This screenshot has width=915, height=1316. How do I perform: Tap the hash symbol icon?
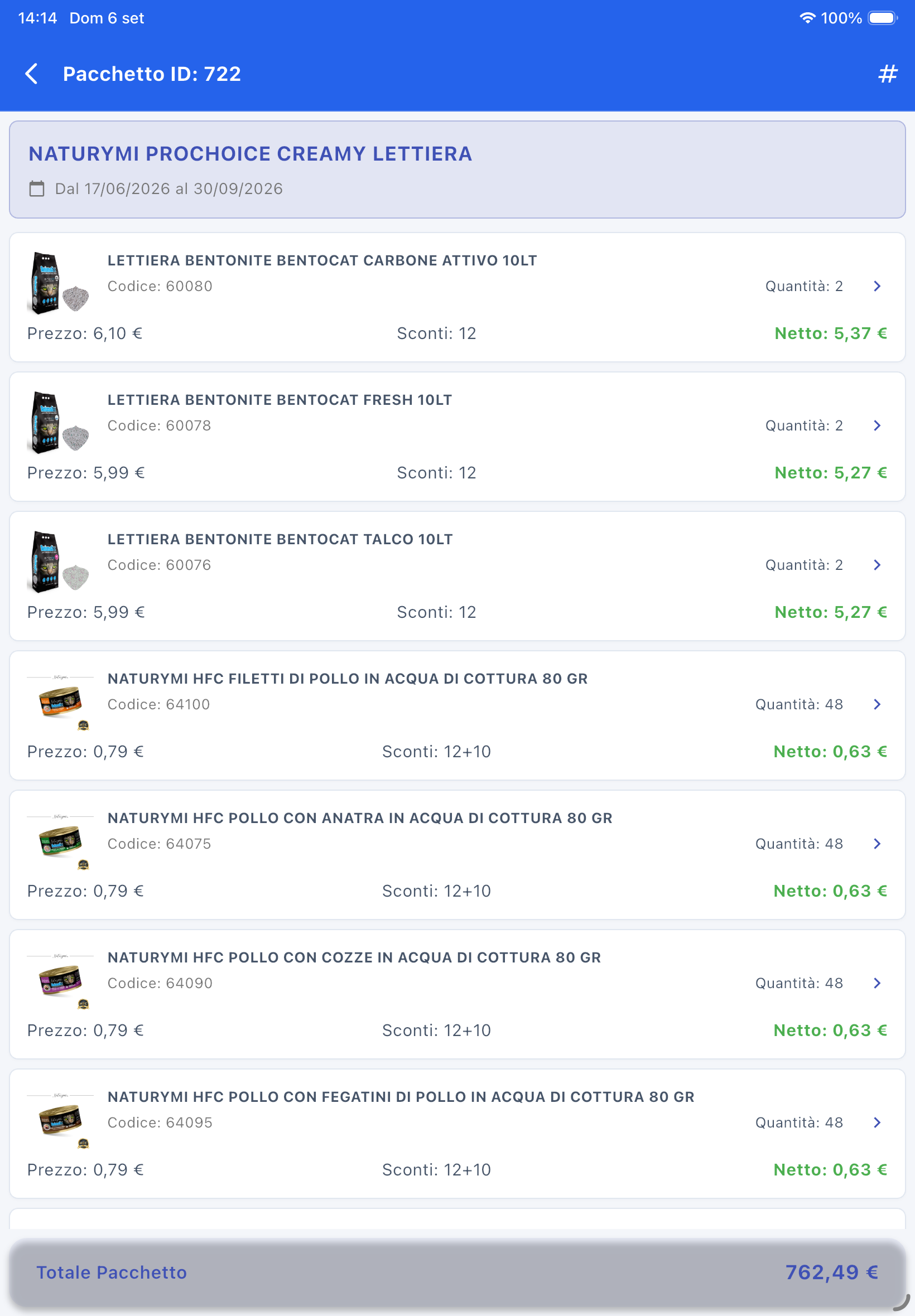[888, 74]
